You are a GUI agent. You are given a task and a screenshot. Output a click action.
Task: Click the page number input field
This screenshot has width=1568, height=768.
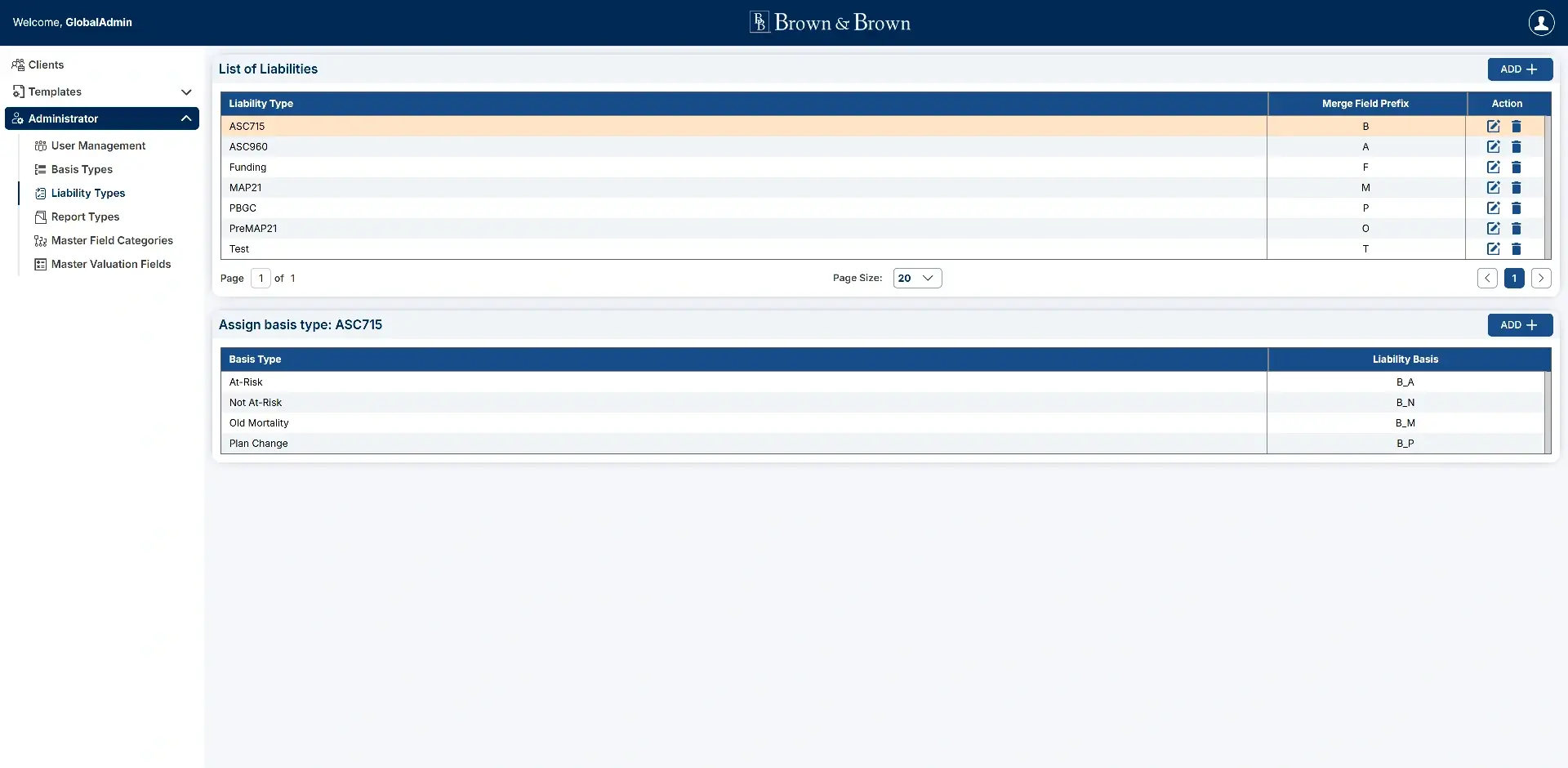click(x=261, y=278)
